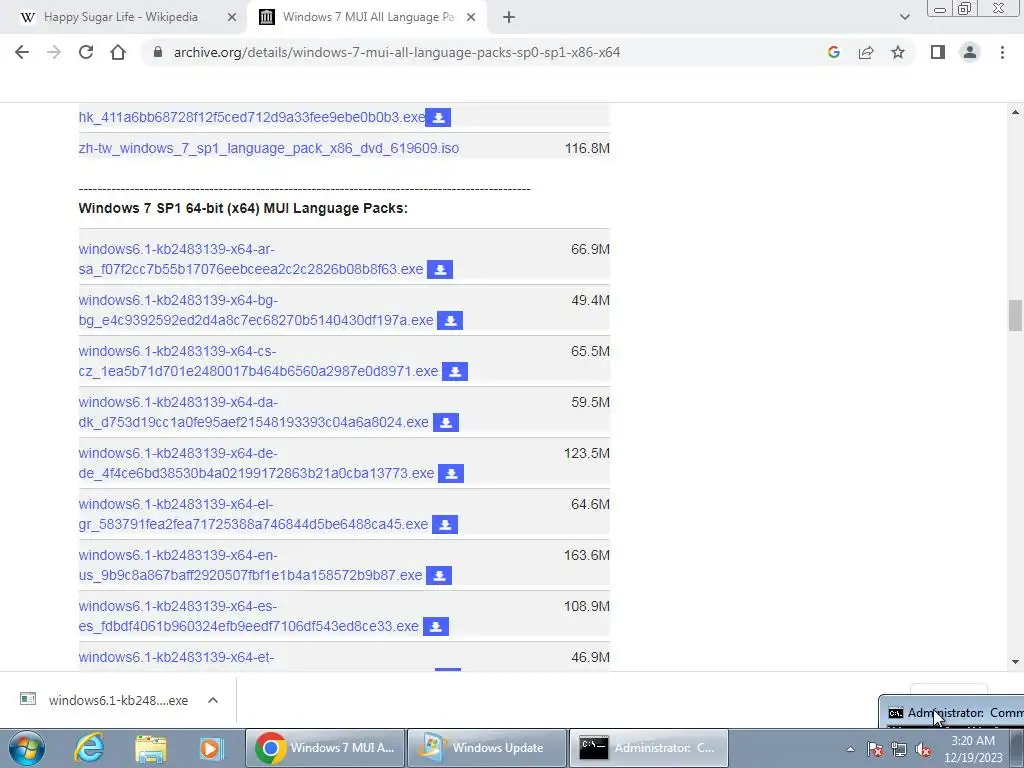Click the site lock icon in address bar
The image size is (1024, 768).
[x=157, y=52]
